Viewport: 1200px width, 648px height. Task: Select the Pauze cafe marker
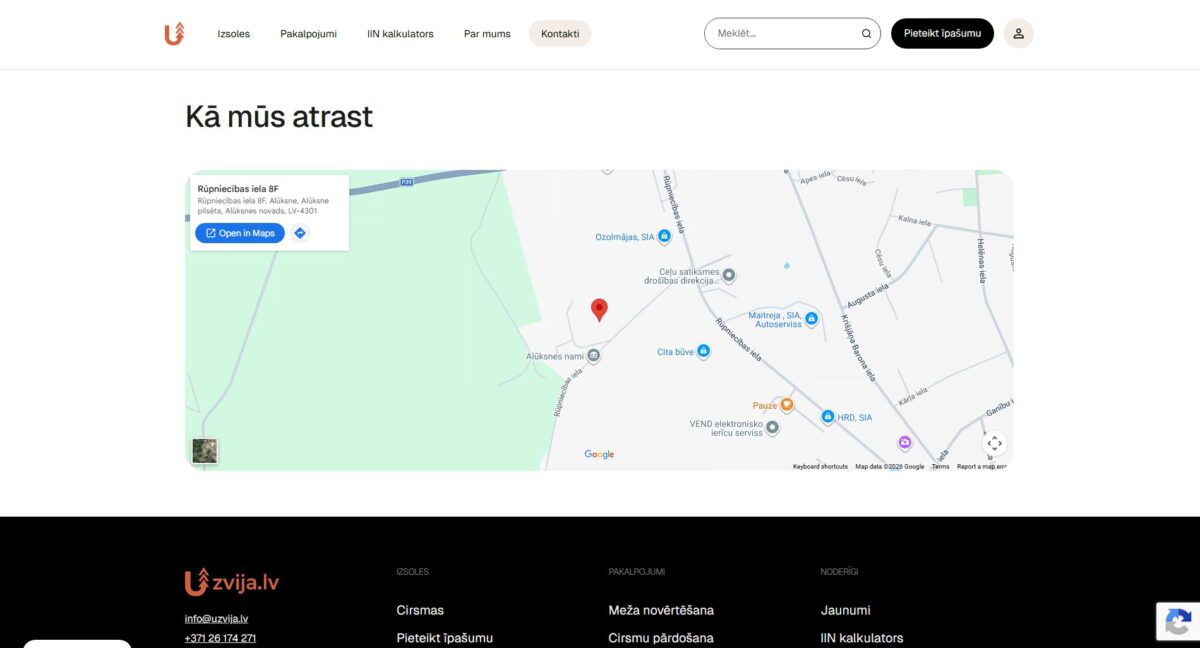pos(787,405)
